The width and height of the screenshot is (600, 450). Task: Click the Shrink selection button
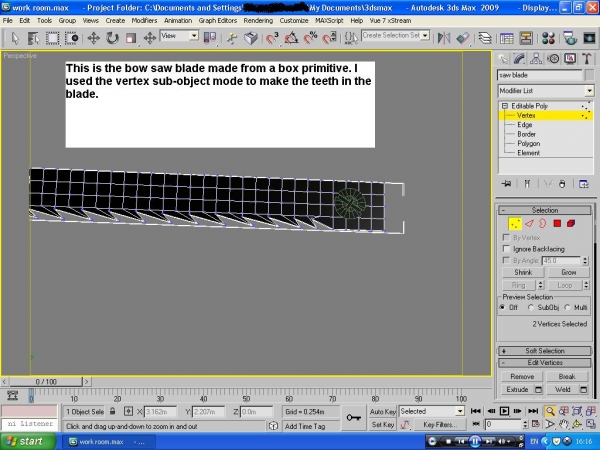click(x=523, y=272)
